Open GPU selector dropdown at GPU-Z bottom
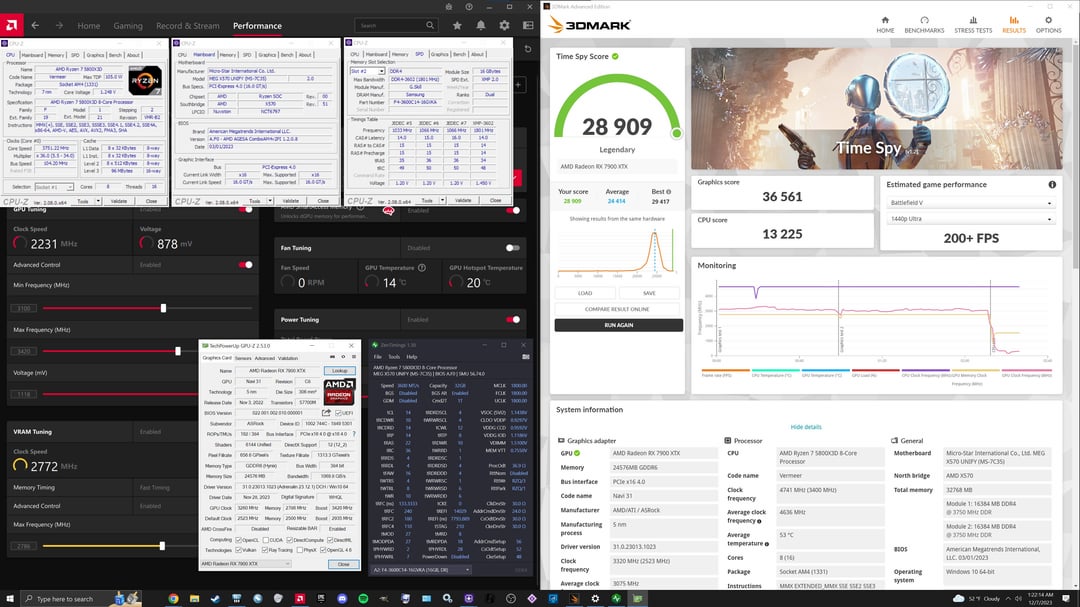The image size is (1080, 607). click(x=245, y=564)
